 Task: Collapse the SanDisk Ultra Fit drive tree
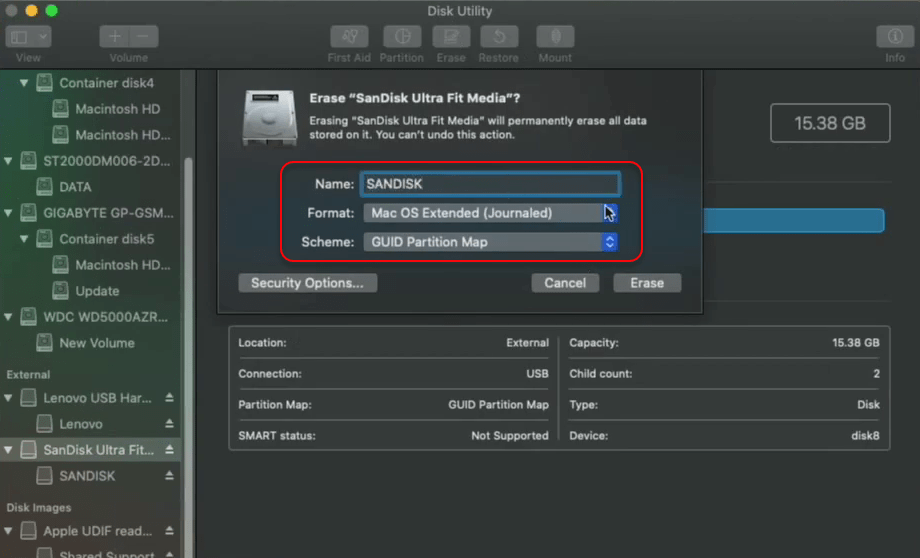tap(8, 450)
